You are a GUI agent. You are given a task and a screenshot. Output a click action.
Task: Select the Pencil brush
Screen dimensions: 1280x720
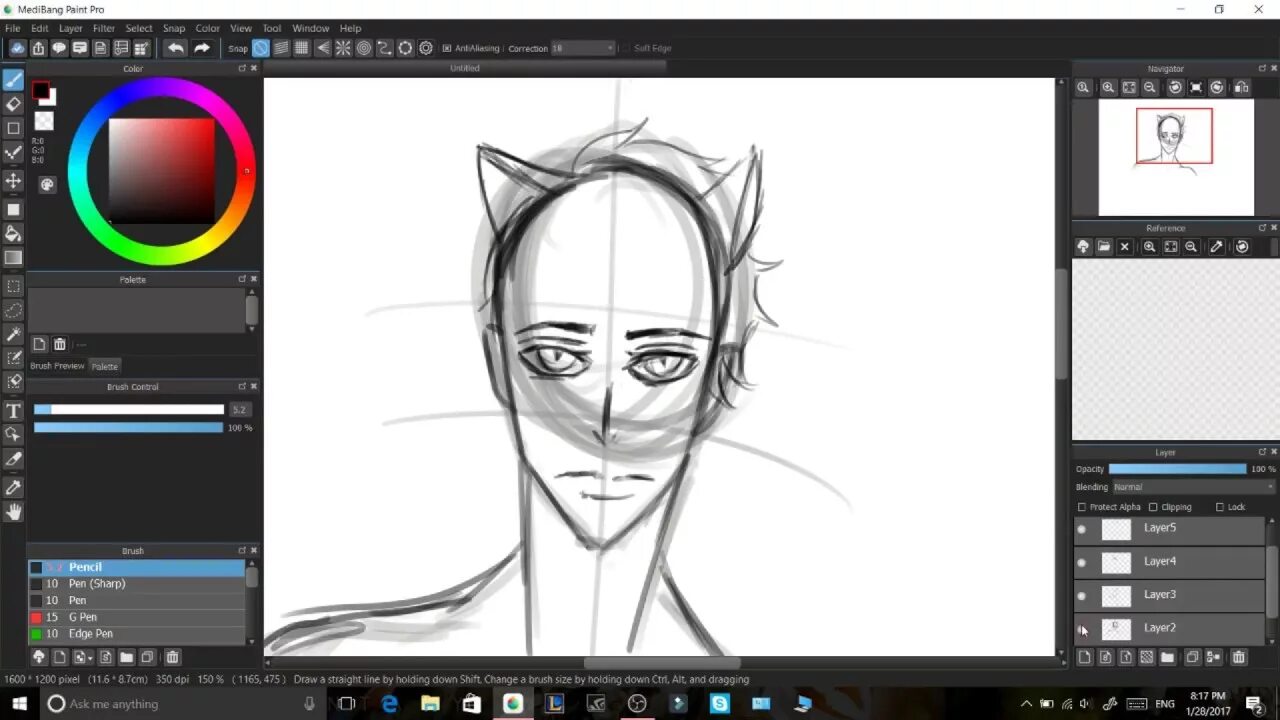tap(136, 567)
